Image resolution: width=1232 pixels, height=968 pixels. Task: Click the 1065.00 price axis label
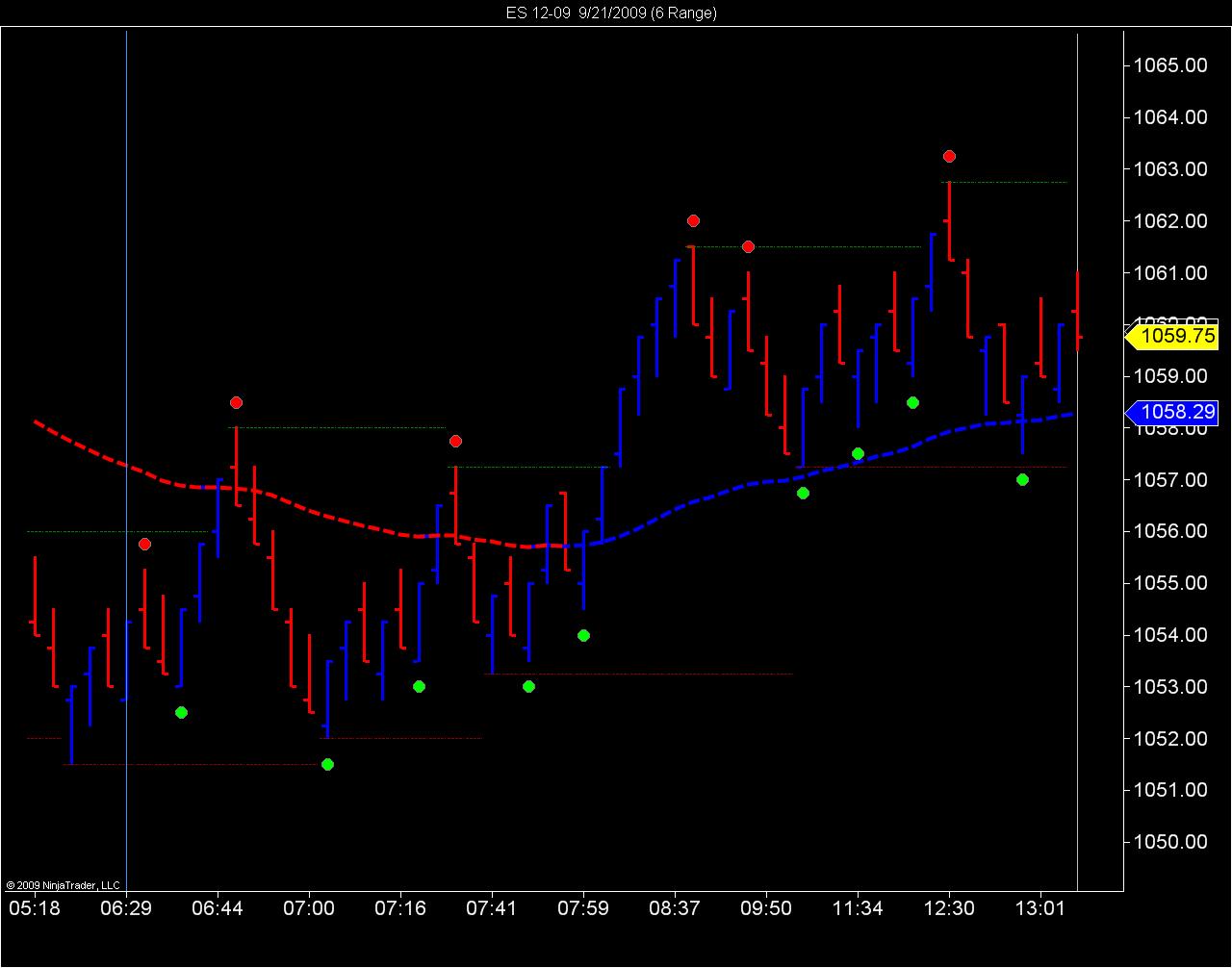pyautogui.click(x=1169, y=65)
